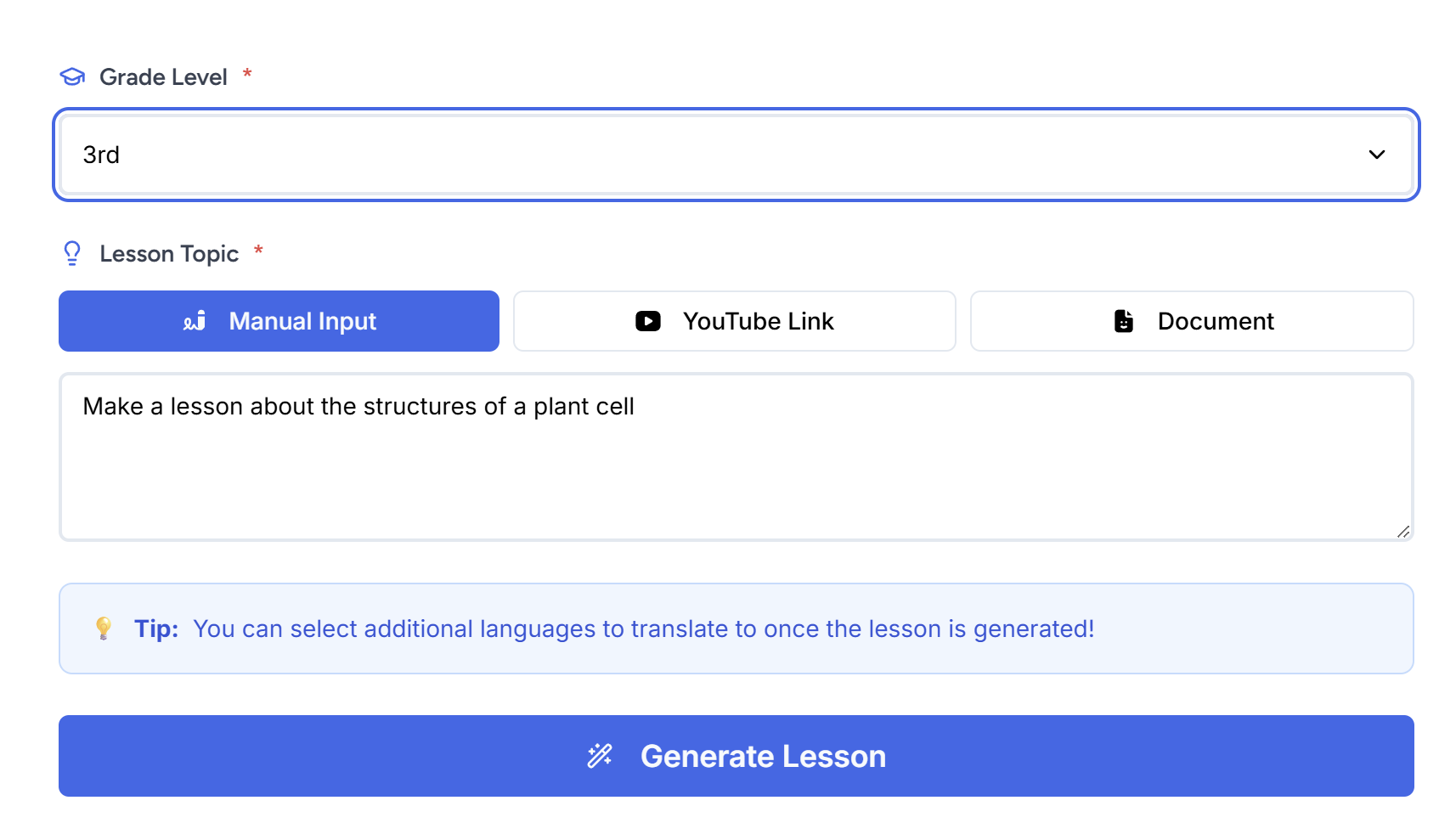The height and width of the screenshot is (823, 1456).
Task: Click the pencil icon inside Manual Input
Action: click(x=194, y=321)
